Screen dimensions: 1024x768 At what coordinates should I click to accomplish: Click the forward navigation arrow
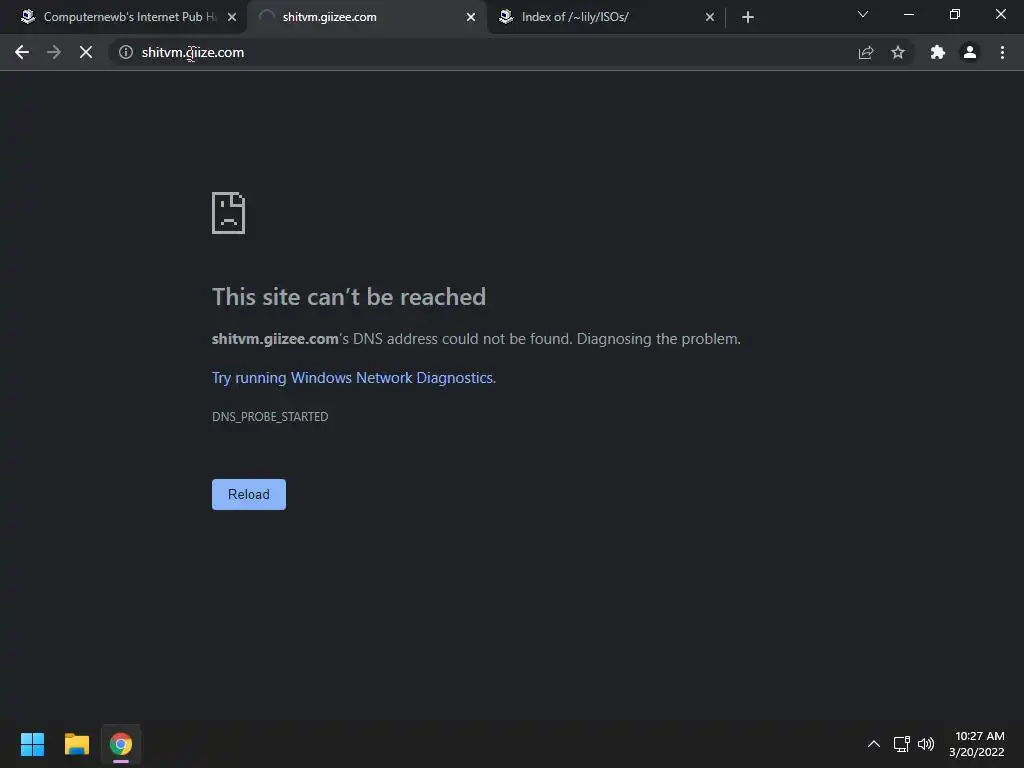coord(54,52)
